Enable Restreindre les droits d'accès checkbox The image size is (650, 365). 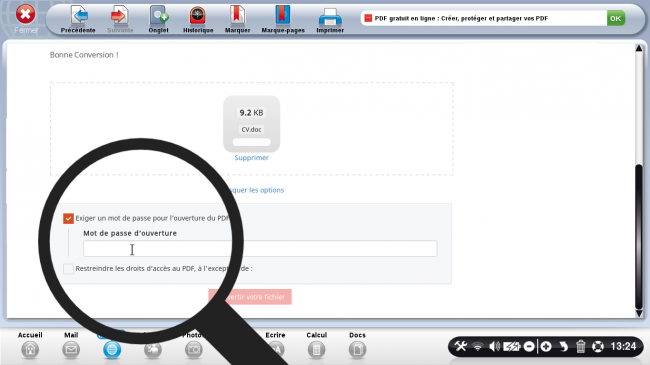(68, 269)
